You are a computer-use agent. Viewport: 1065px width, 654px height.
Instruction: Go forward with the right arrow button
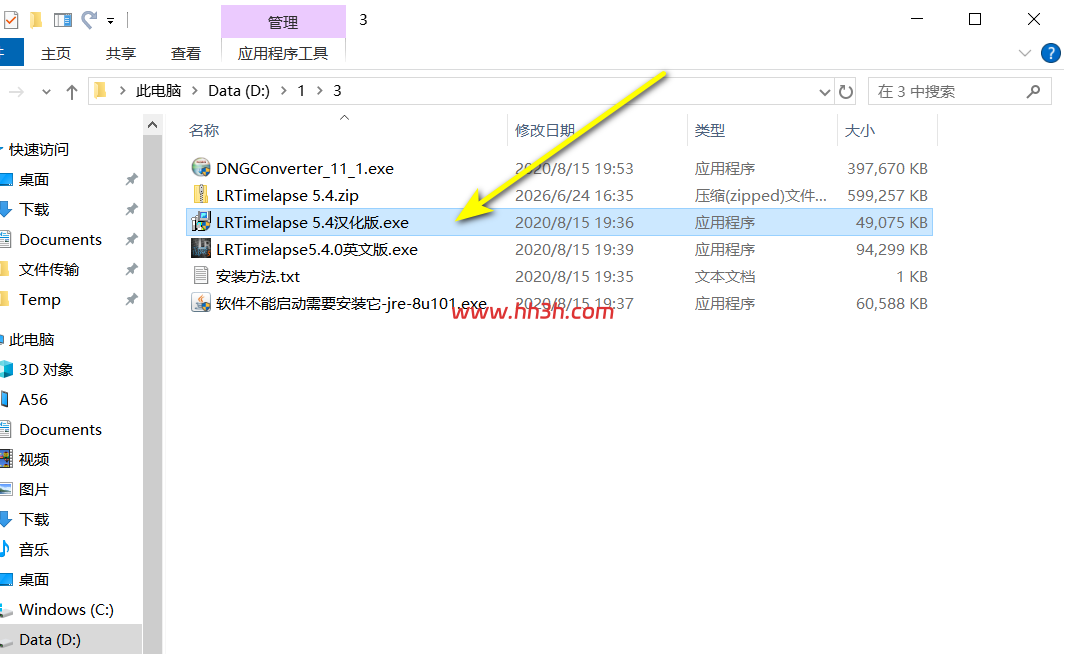pyautogui.click(x=16, y=92)
